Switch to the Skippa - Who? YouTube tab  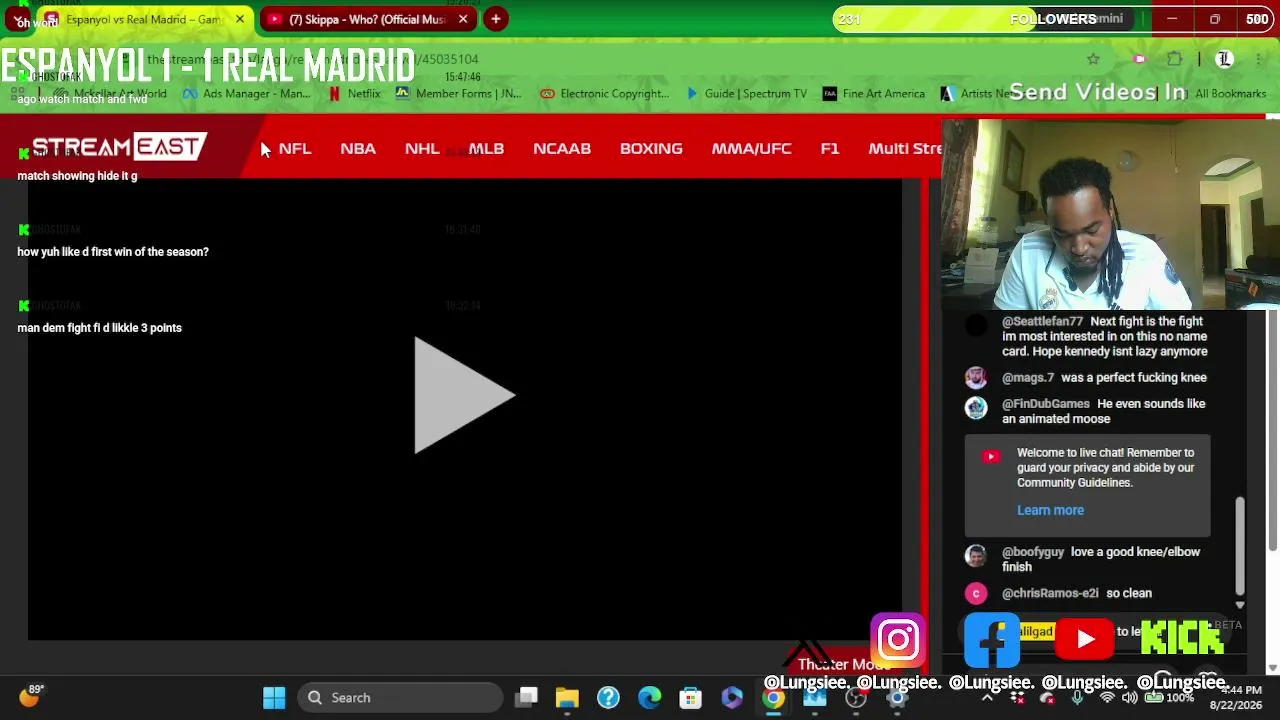point(367,19)
